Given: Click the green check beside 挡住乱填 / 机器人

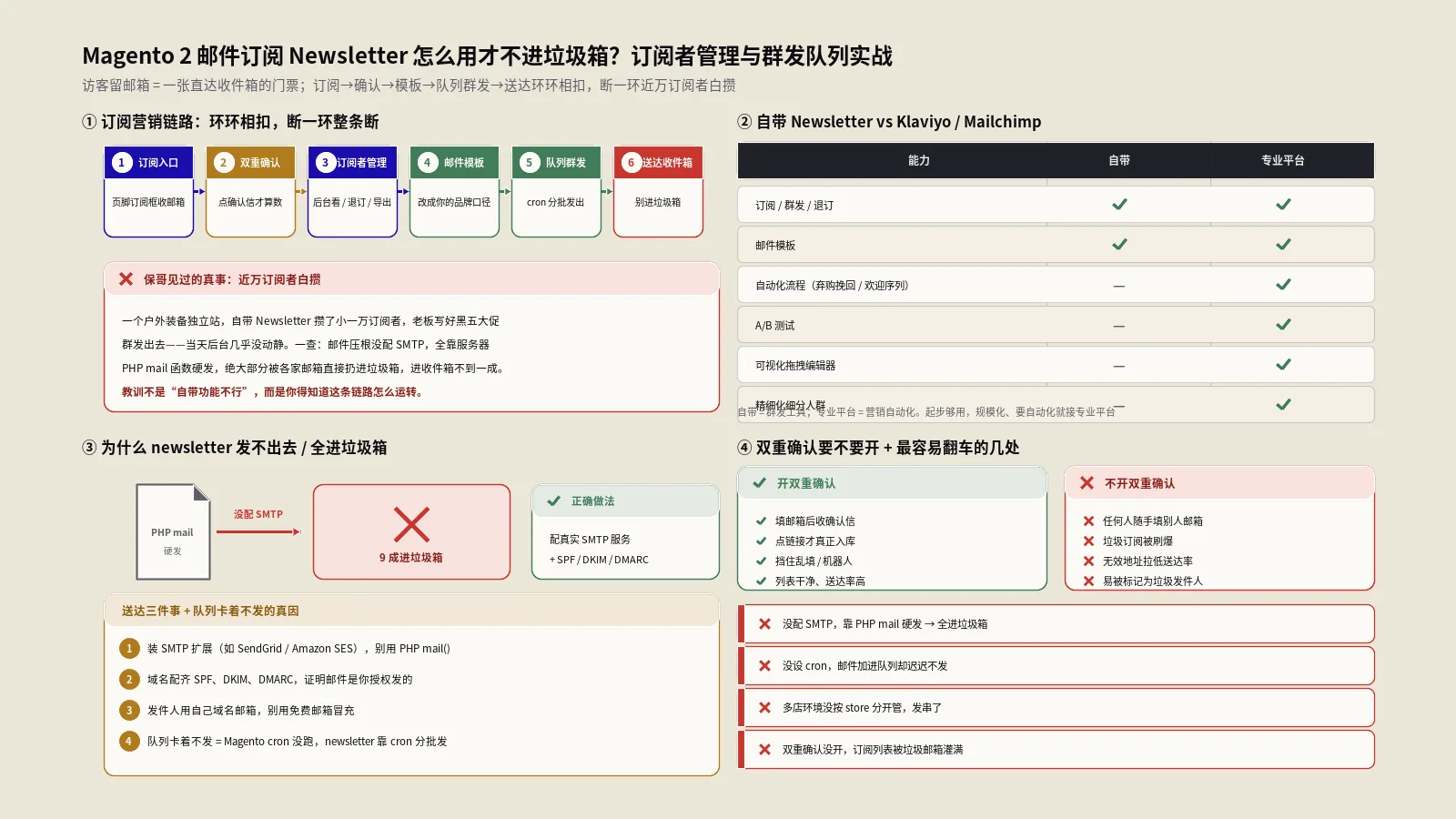Looking at the screenshot, I should coord(761,561).
